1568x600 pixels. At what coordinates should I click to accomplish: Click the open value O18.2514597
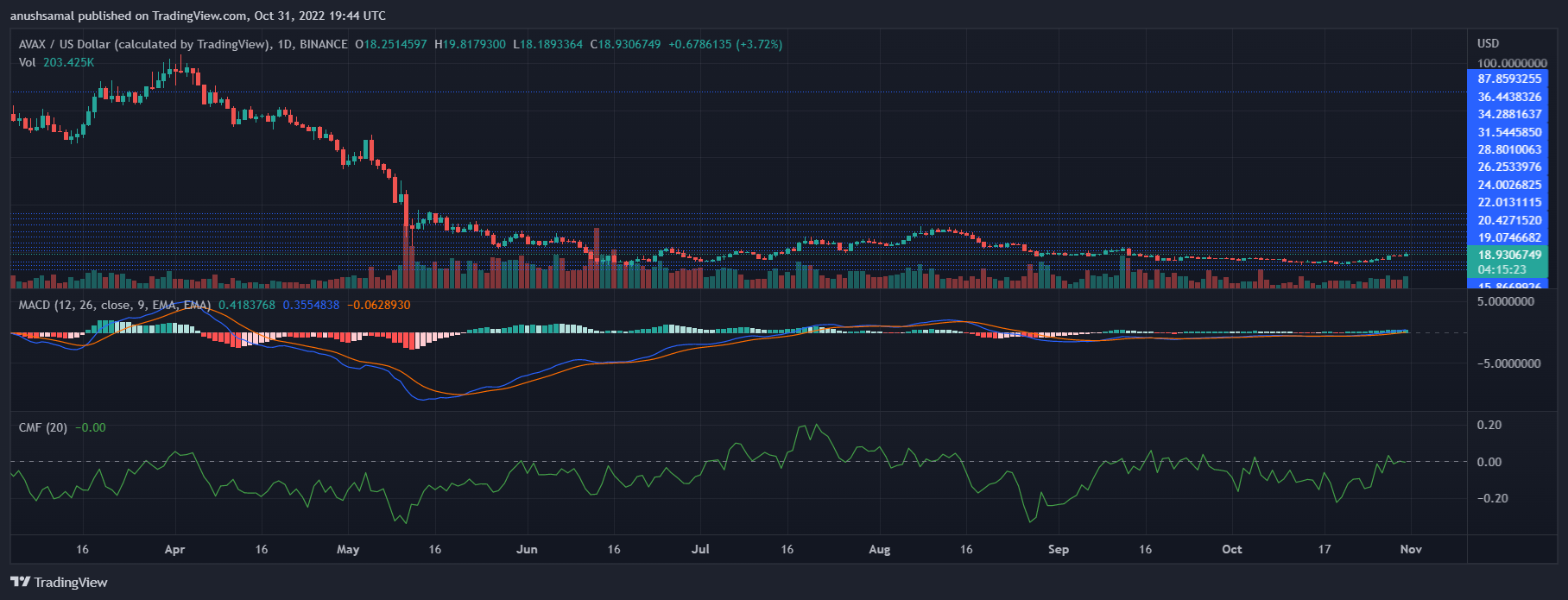click(391, 44)
